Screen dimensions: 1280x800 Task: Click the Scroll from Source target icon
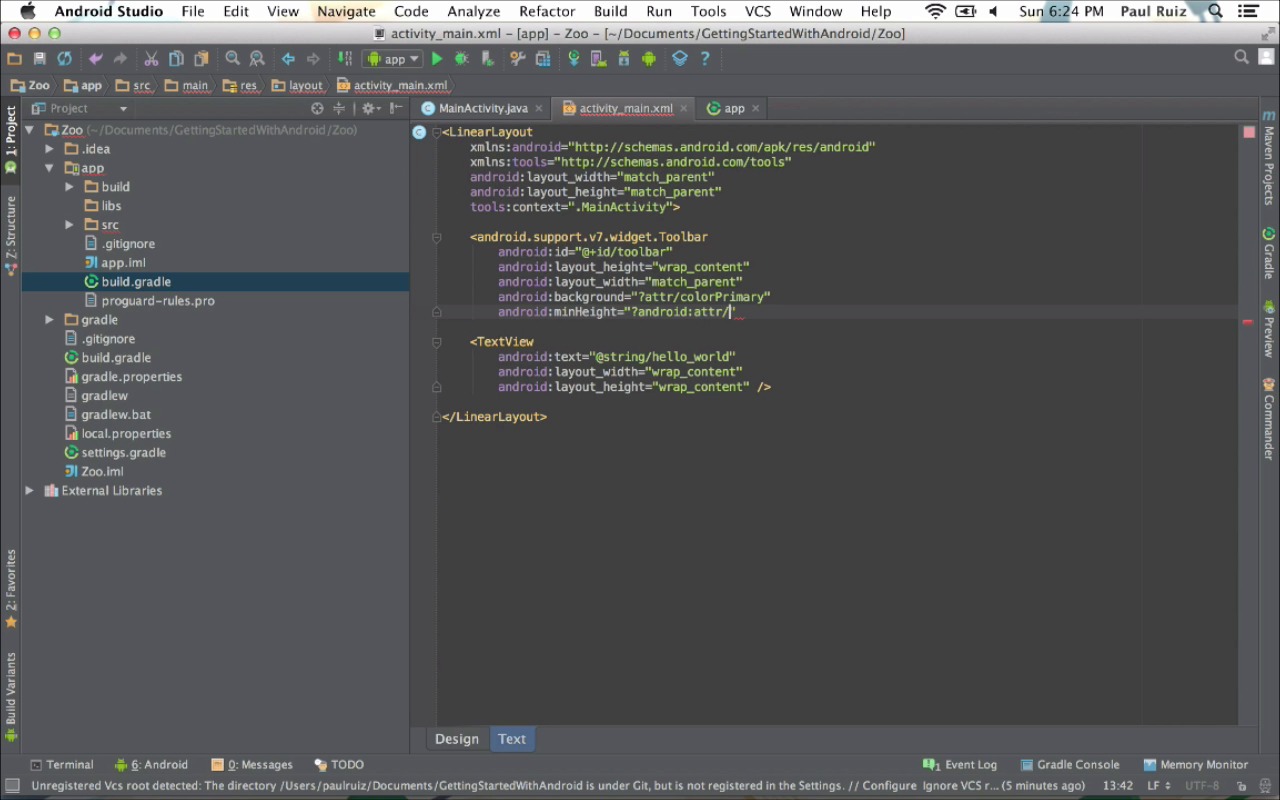click(x=317, y=108)
